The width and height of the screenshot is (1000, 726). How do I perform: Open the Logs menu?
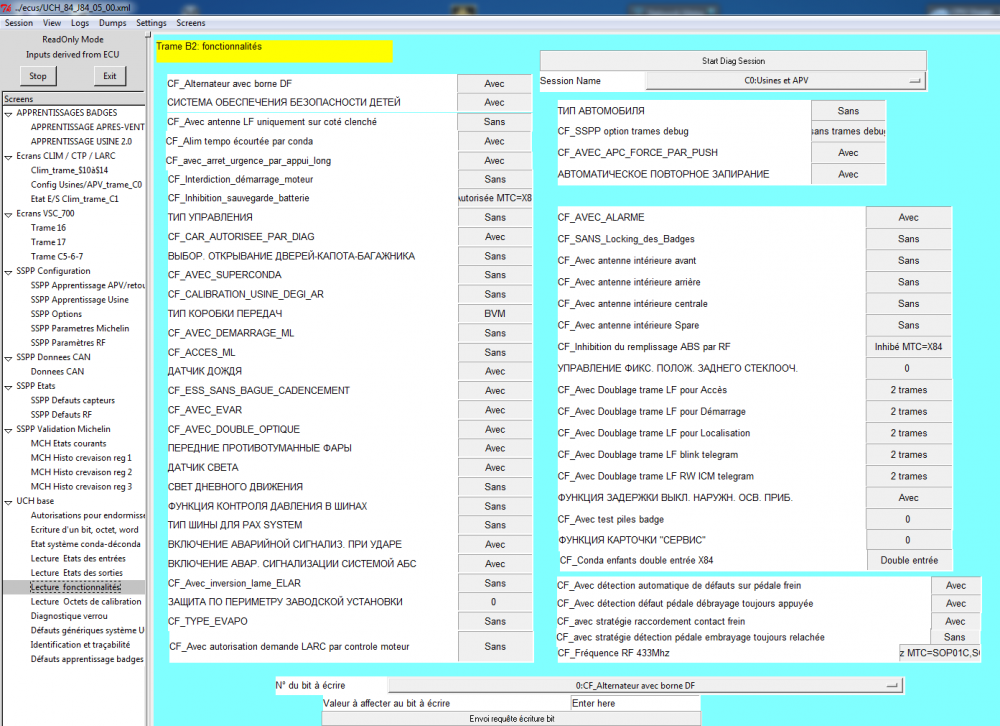pyautogui.click(x=80, y=23)
